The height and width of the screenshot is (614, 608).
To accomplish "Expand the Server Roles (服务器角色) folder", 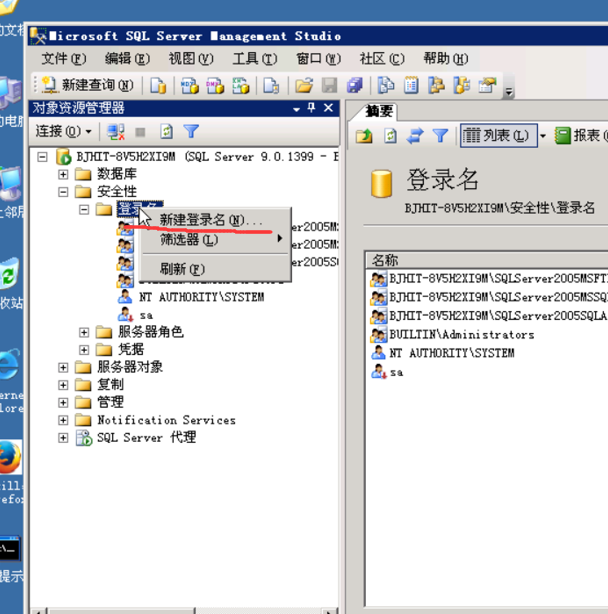I will click(84, 332).
